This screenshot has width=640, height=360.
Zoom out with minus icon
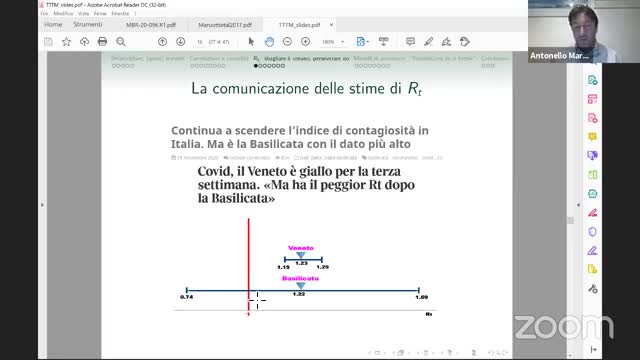287,42
